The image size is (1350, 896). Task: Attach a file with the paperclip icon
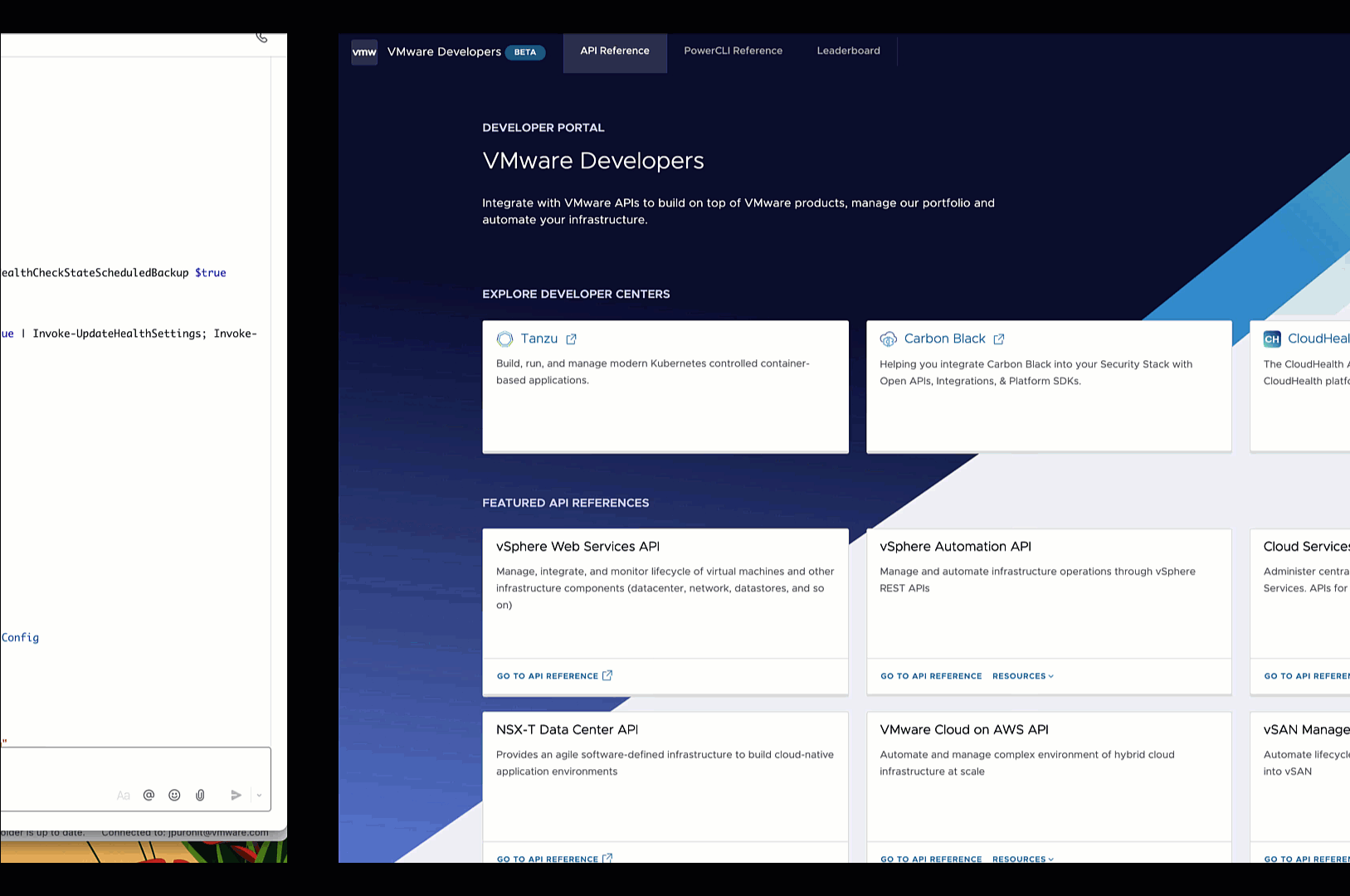point(200,795)
